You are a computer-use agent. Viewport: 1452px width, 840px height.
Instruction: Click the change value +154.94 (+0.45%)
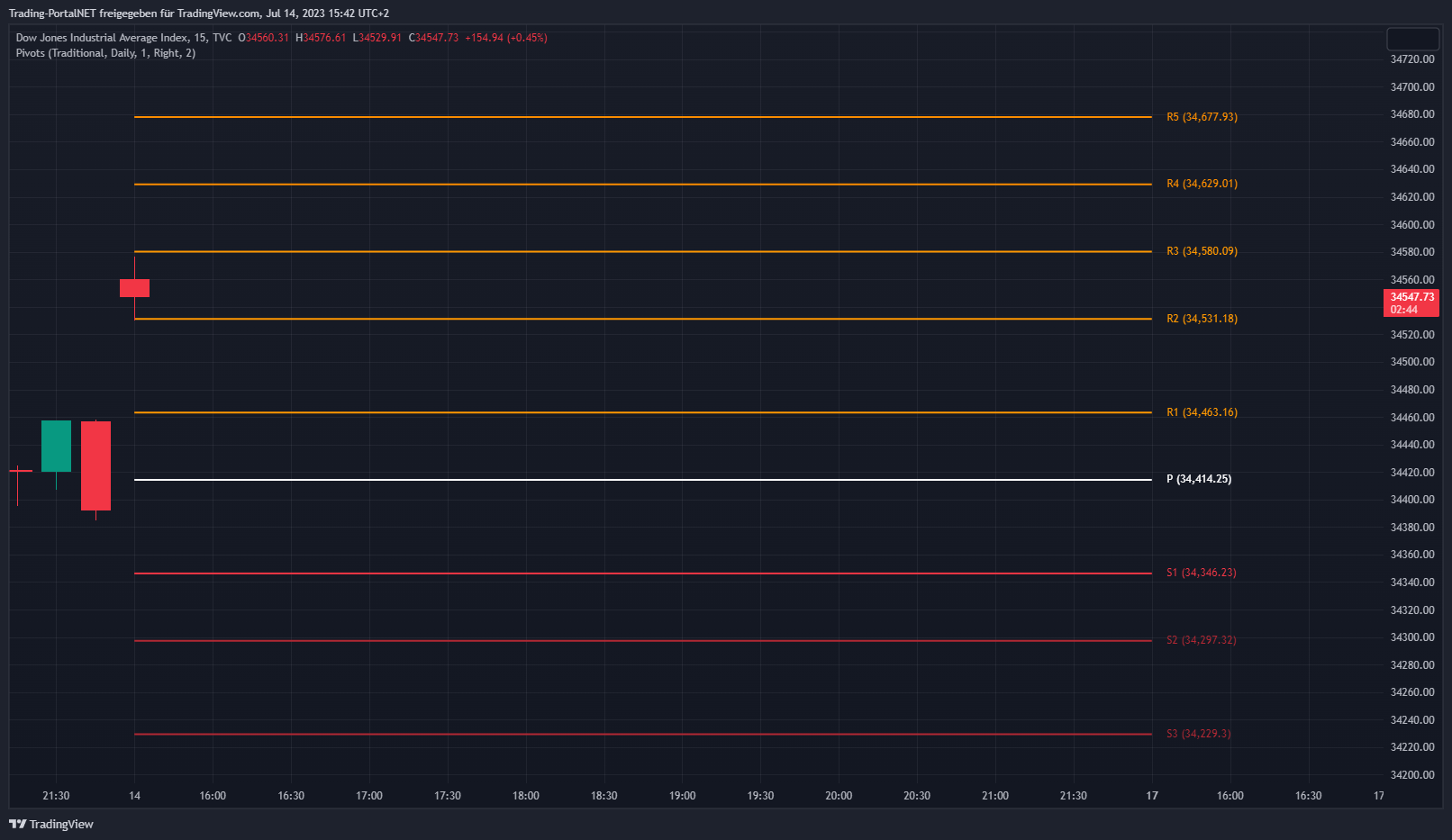[506, 38]
